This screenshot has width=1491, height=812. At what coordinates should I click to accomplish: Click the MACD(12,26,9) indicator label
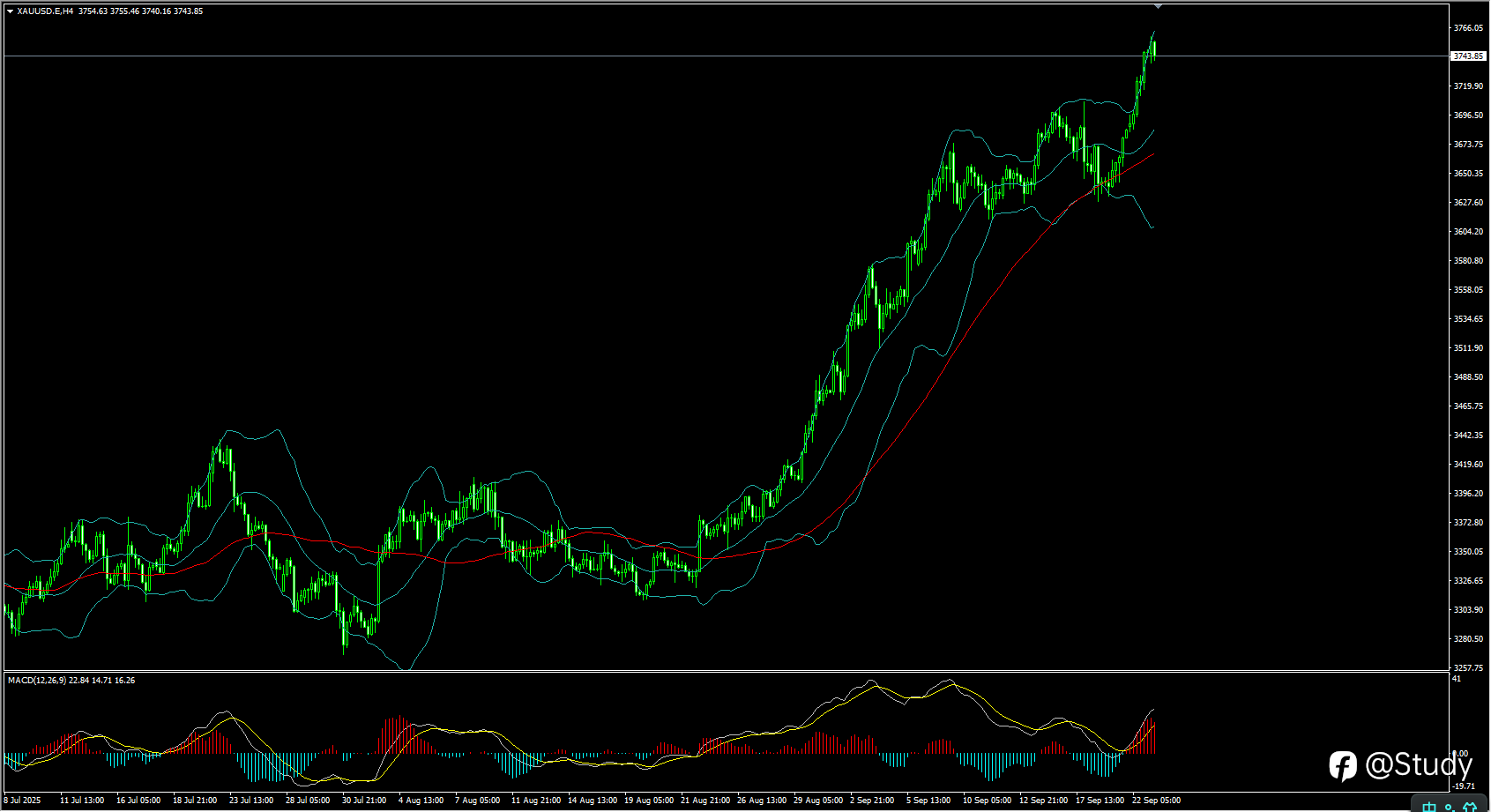point(36,681)
